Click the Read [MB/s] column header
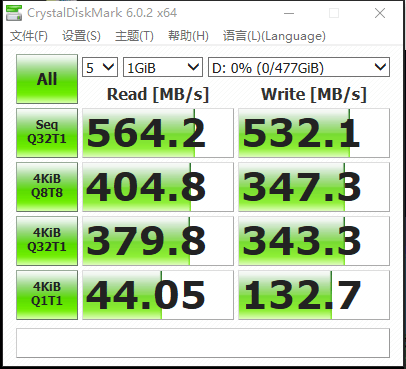The width and height of the screenshot is (406, 369). tap(158, 94)
